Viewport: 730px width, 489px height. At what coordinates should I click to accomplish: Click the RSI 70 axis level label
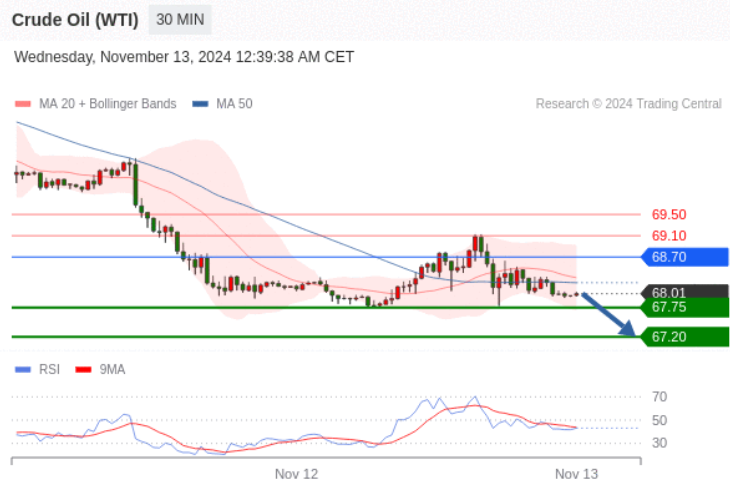[x=659, y=397]
